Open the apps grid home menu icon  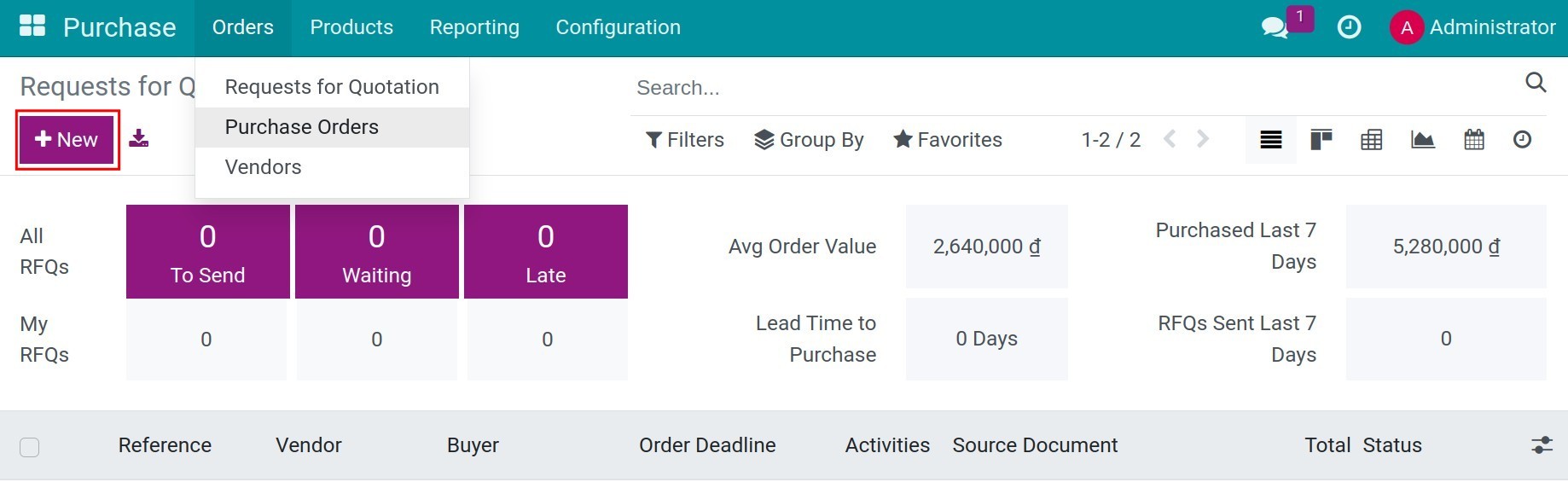tap(32, 26)
